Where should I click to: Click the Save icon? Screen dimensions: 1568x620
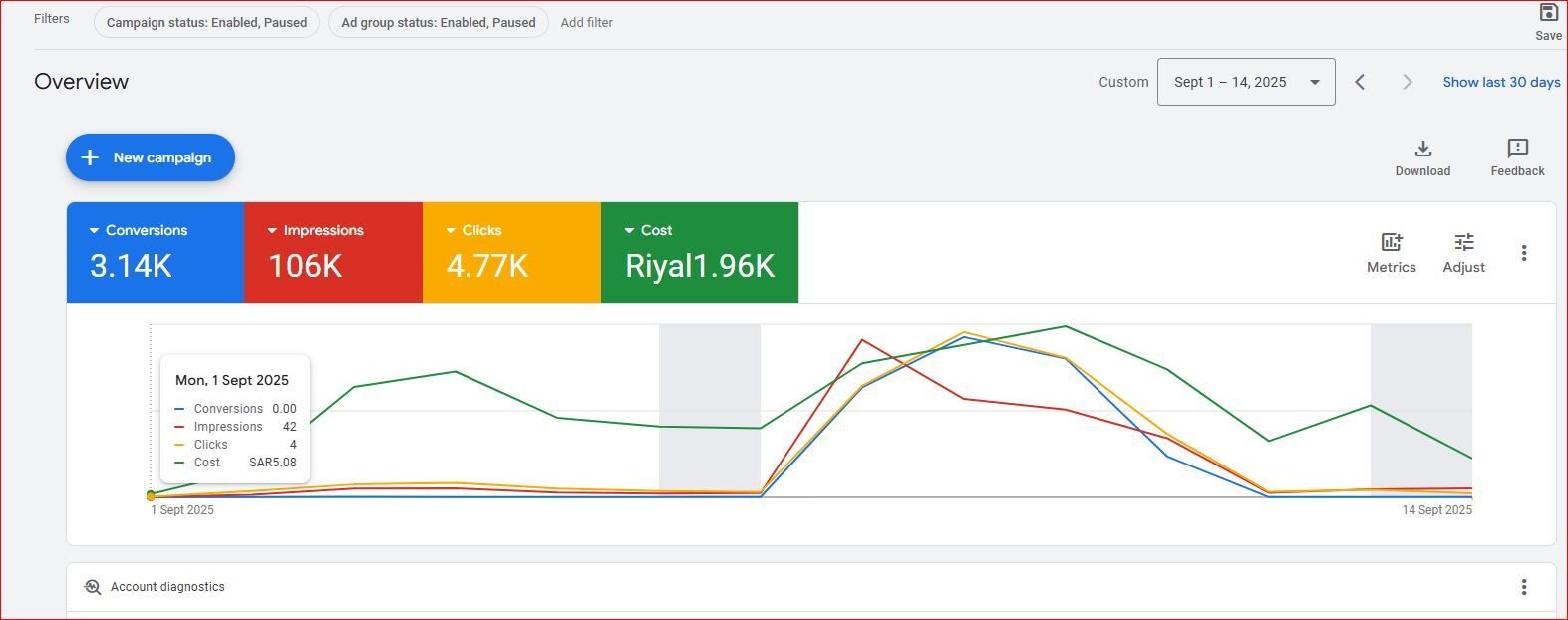tap(1548, 13)
